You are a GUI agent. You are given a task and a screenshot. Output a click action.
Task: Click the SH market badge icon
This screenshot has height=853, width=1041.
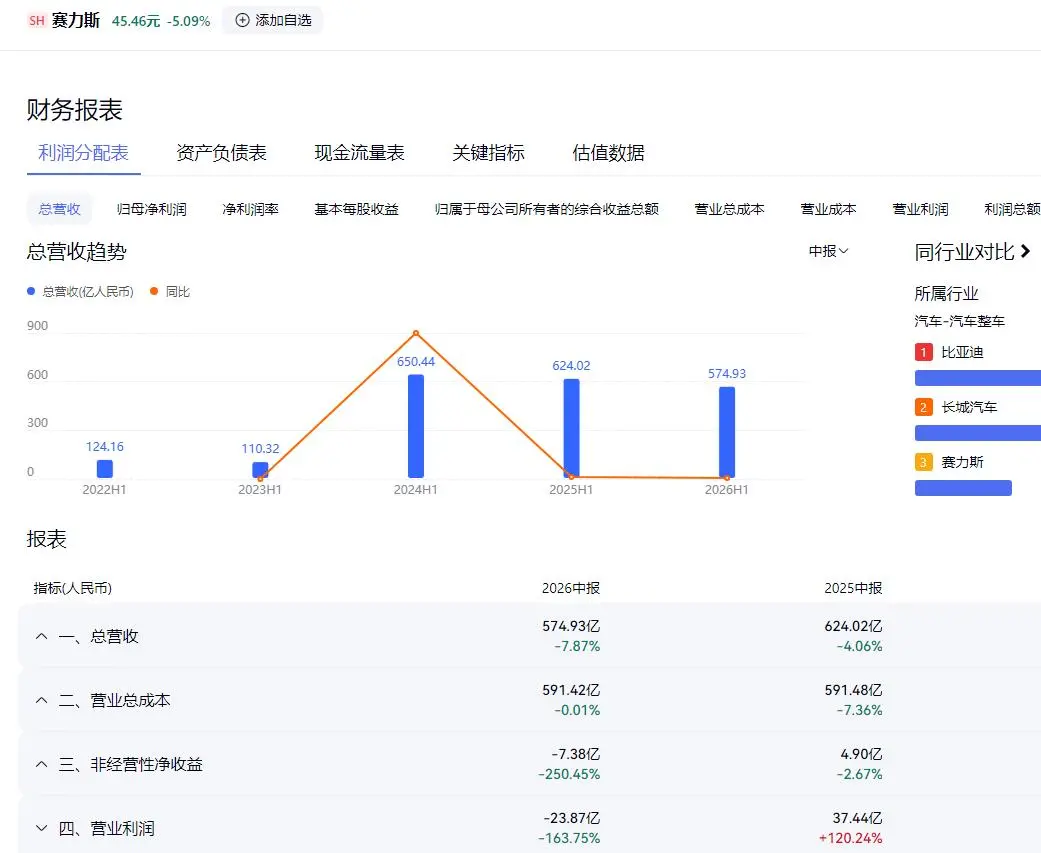point(37,21)
